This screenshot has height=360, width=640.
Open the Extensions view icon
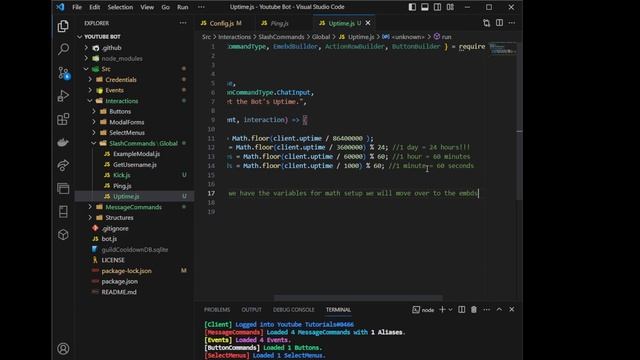[63, 119]
